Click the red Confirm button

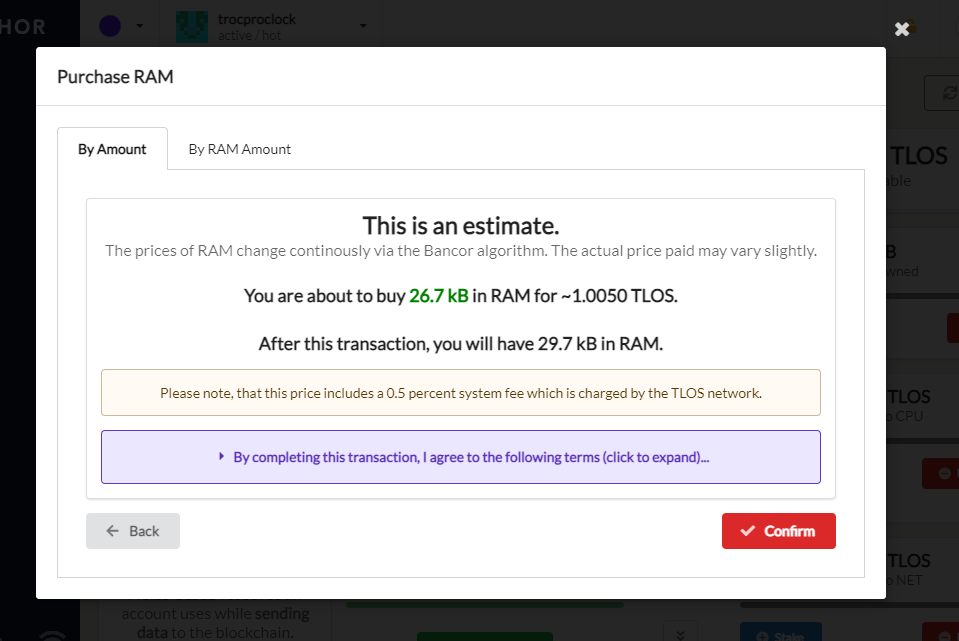778,531
